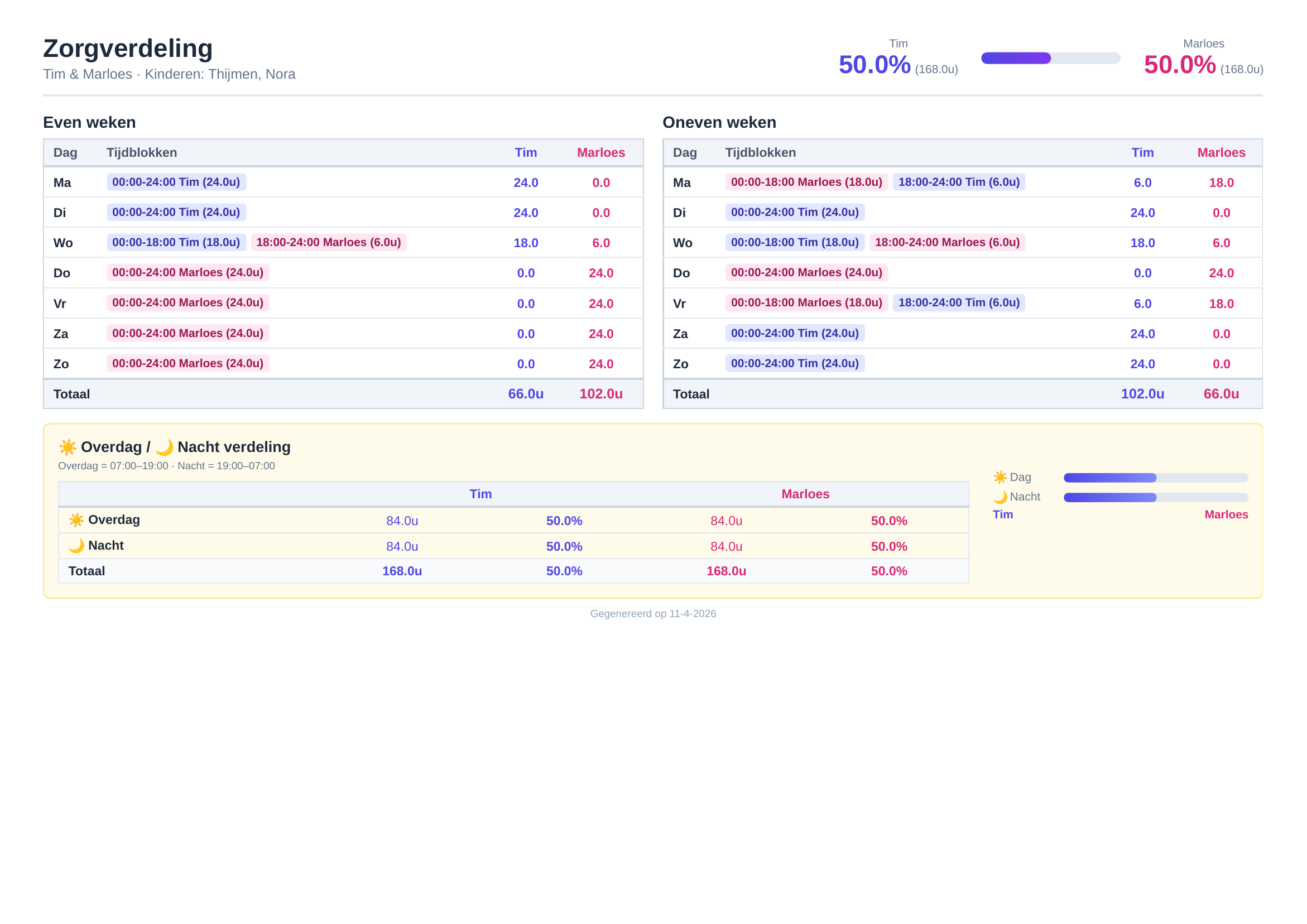The height and width of the screenshot is (924, 1307).
Task: Click Even weken Totaal 102.0u for Marloes
Action: point(600,394)
